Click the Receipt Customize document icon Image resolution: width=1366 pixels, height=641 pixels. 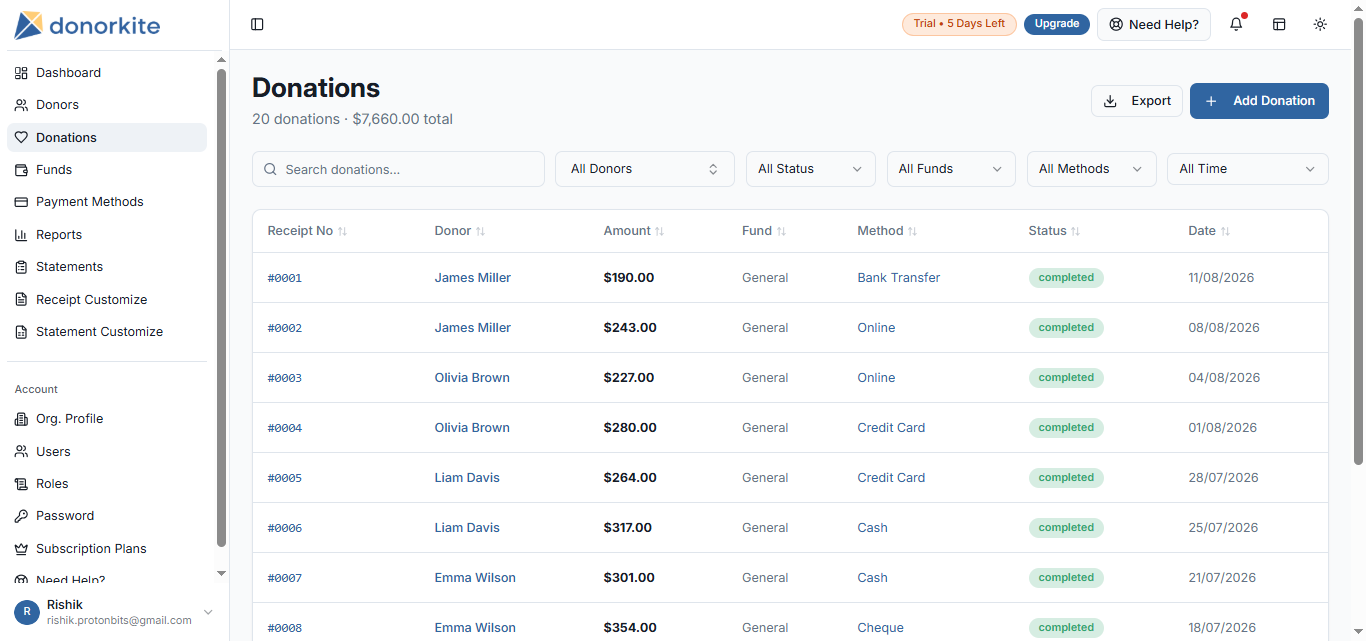(x=21, y=300)
